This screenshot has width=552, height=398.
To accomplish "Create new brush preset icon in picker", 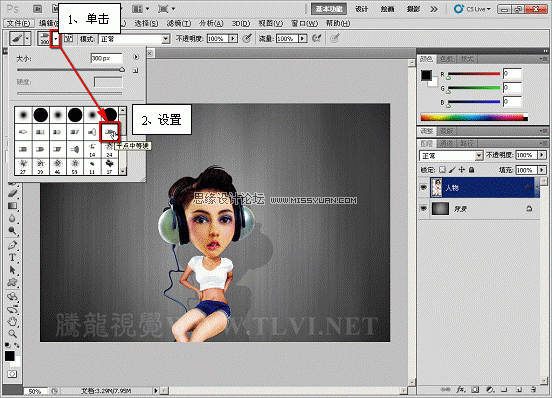I will 136,71.
